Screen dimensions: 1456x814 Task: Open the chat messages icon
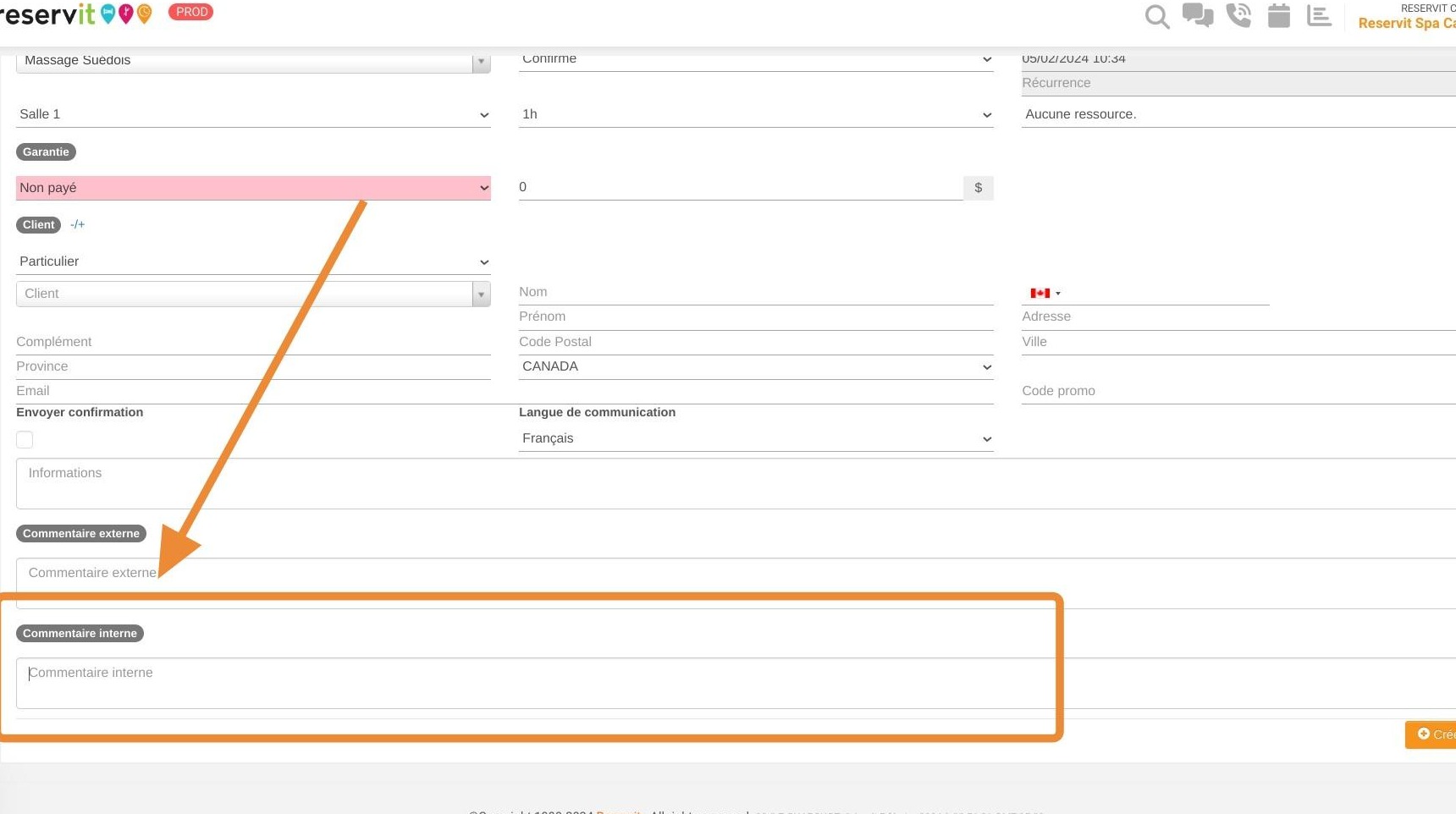[x=1198, y=16]
